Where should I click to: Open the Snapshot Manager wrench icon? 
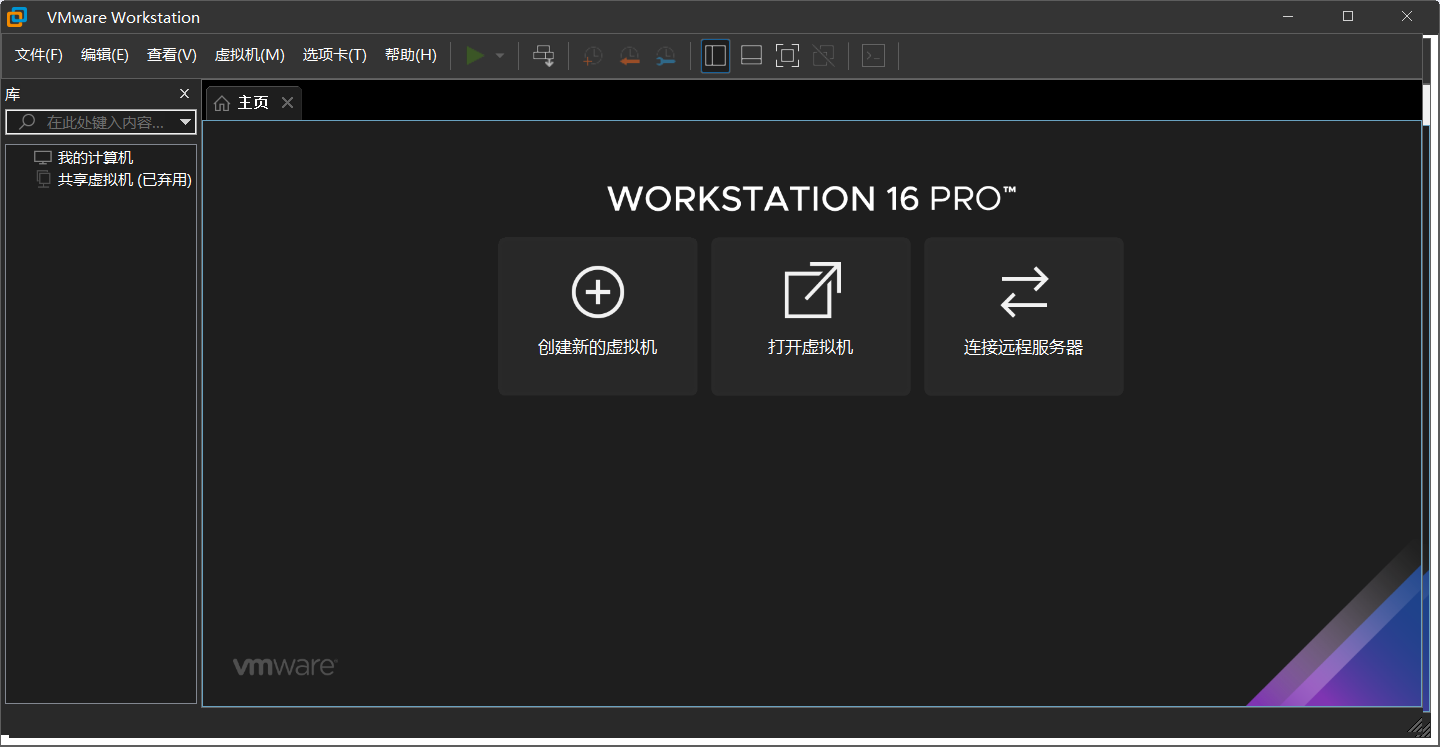tap(665, 56)
